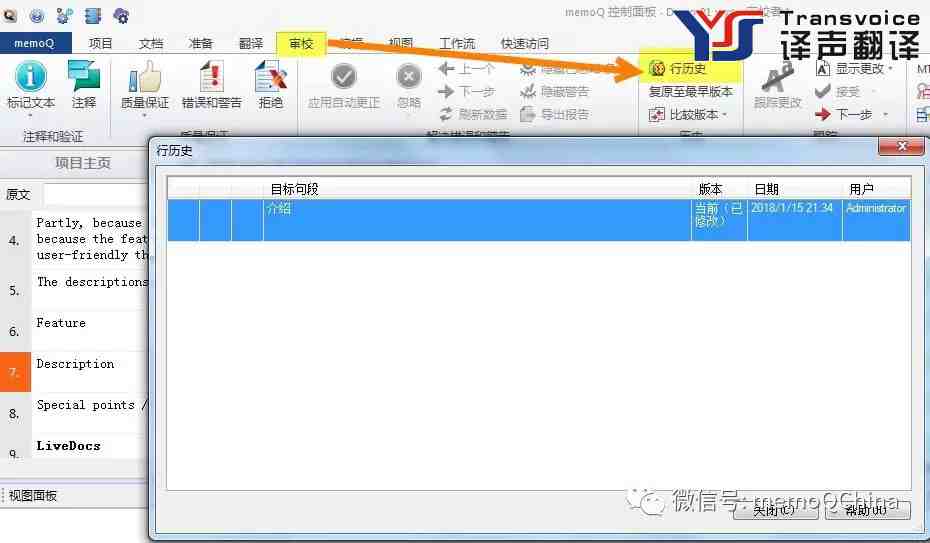Switch to the 快速访问 tab
930x543 pixels.
pos(525,43)
